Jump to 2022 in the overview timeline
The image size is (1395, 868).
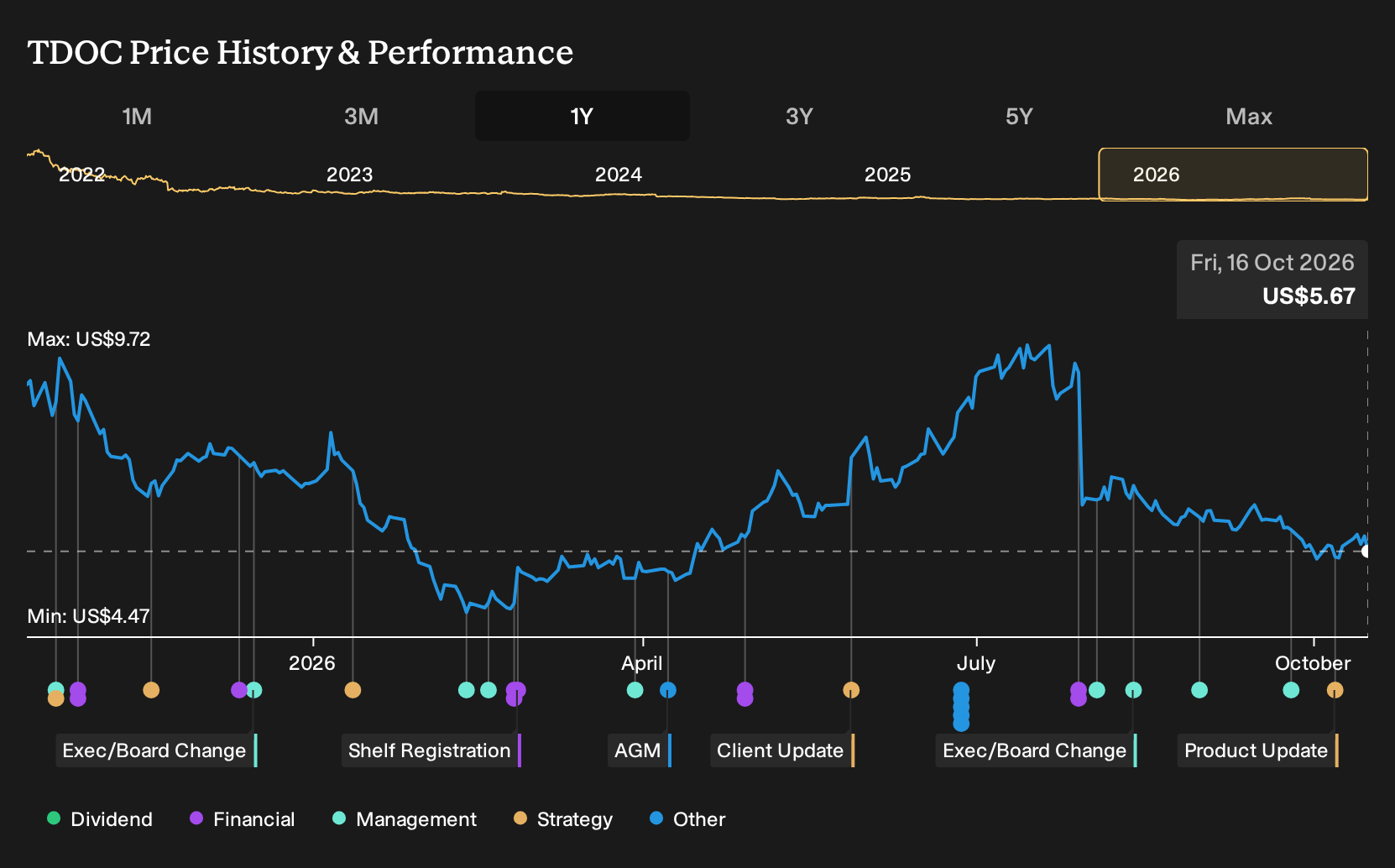[81, 175]
